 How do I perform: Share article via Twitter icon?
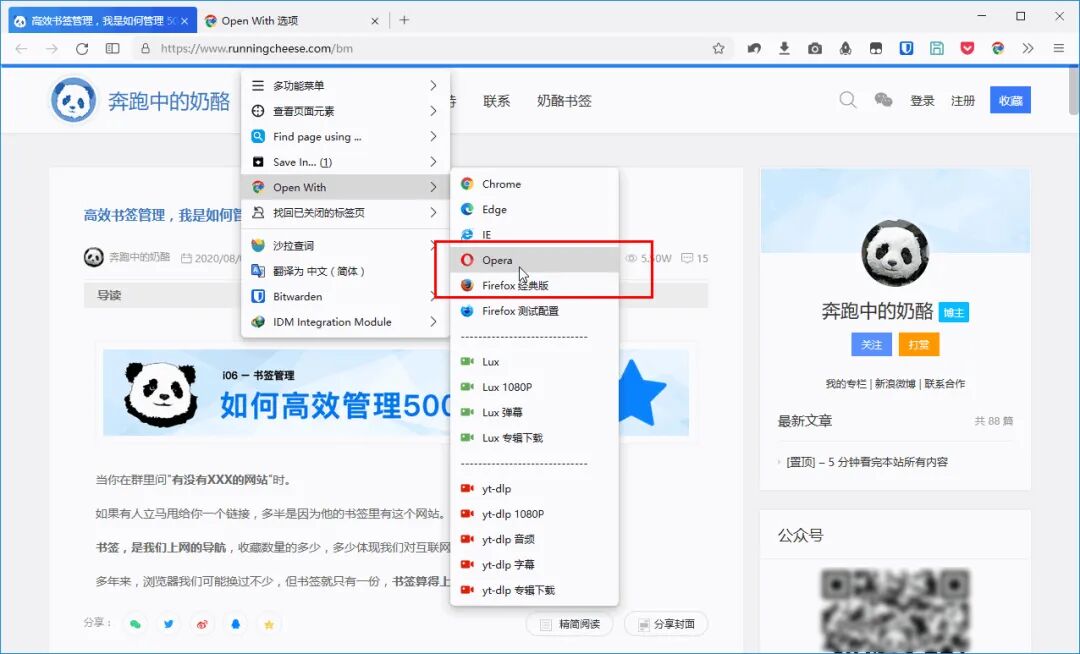169,624
